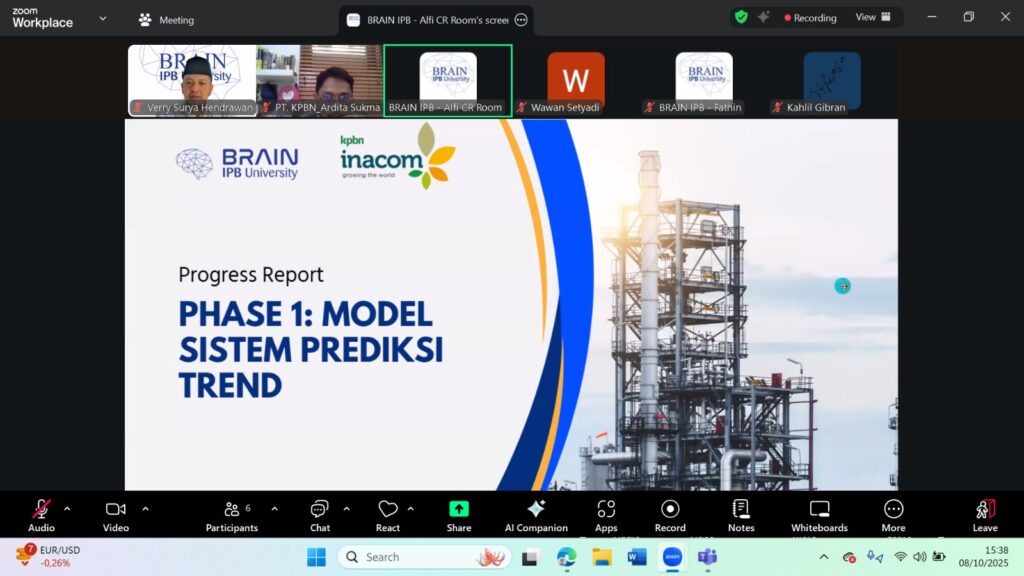Leave the meeting
Viewport: 1024px width, 576px height.
coord(985,515)
